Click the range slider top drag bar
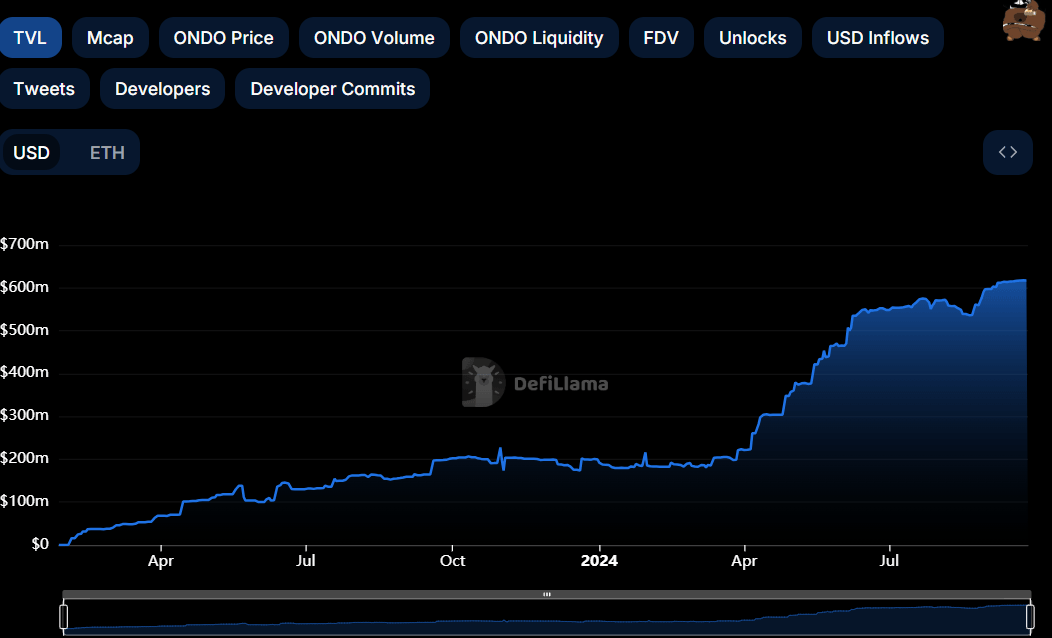The height and width of the screenshot is (638, 1052). (546, 594)
